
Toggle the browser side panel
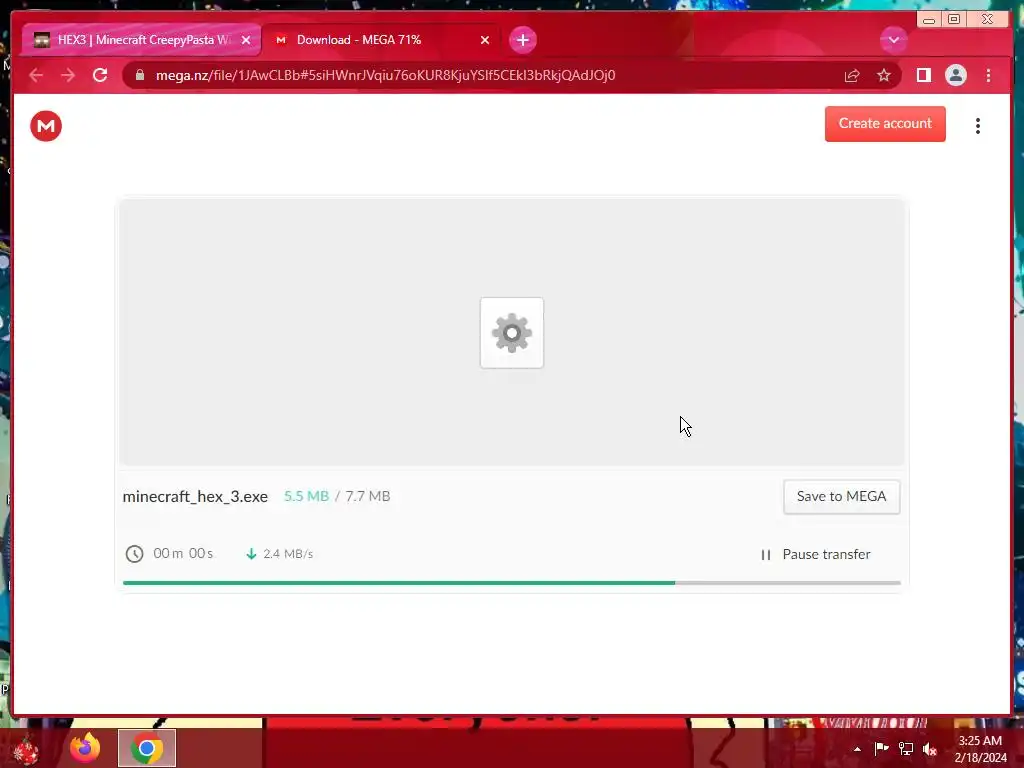(923, 76)
